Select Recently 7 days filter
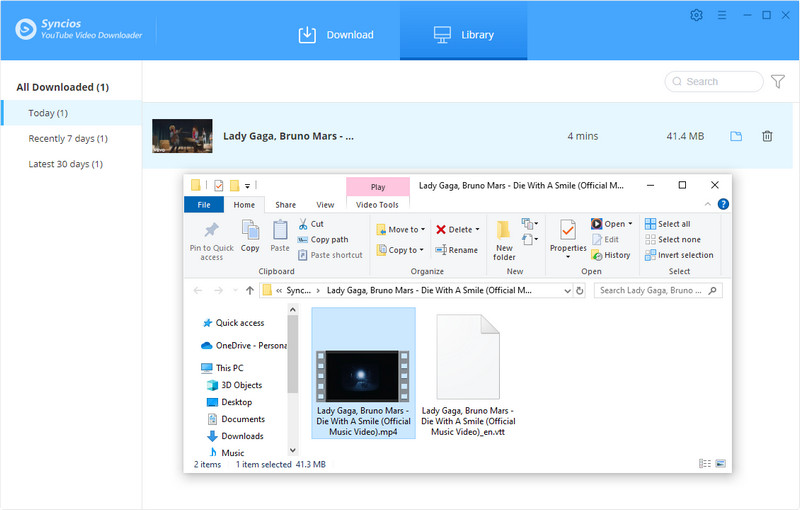The width and height of the screenshot is (800, 510). [68, 138]
